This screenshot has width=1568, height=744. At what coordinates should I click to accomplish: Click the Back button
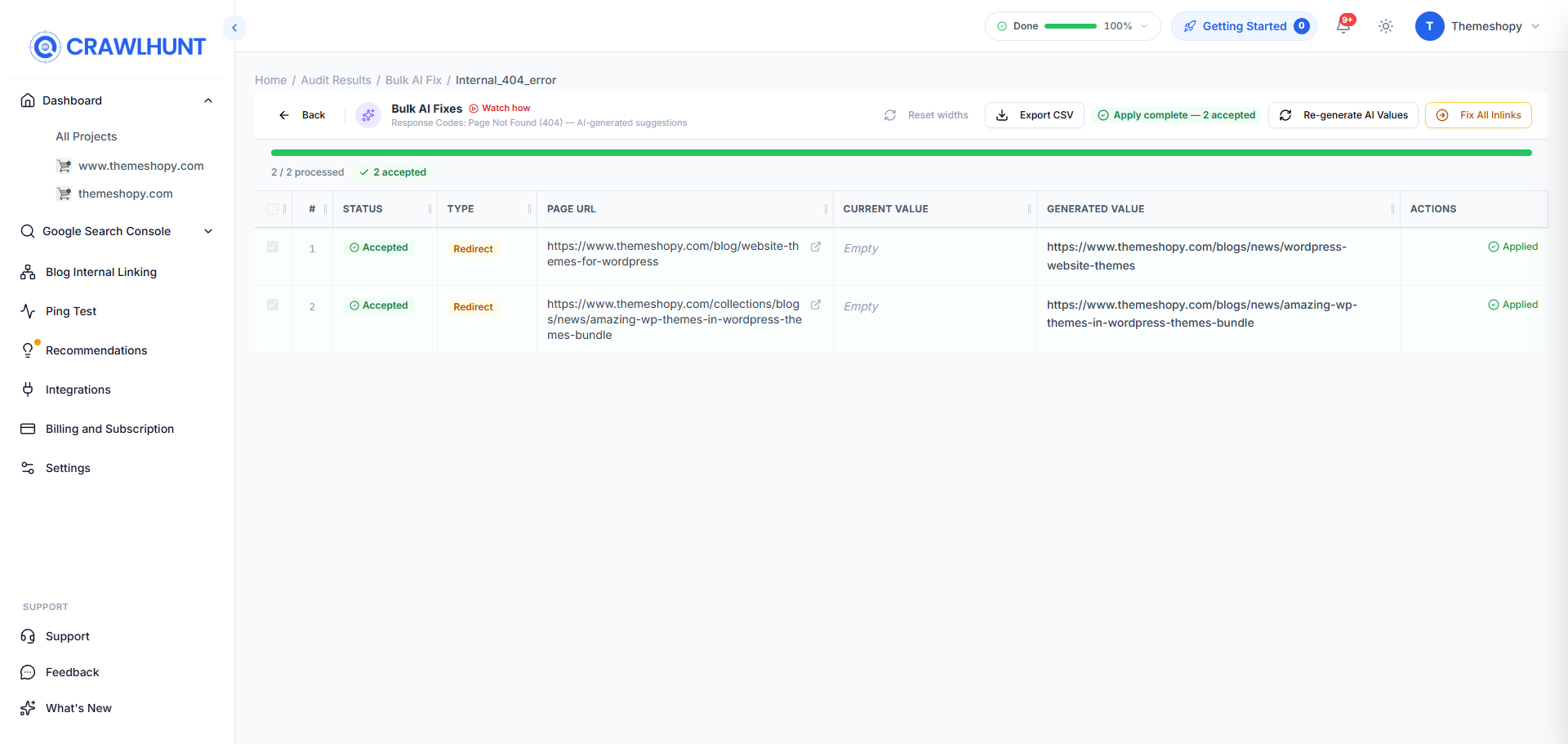302,115
